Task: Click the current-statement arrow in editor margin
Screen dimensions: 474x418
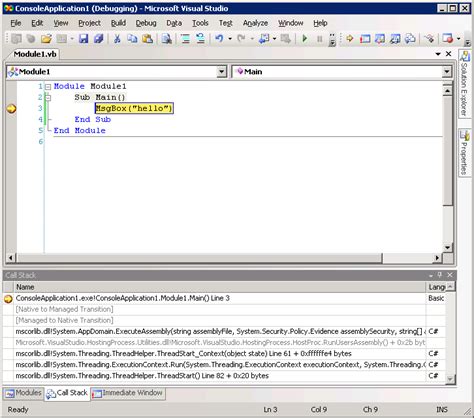Action: 11,108
